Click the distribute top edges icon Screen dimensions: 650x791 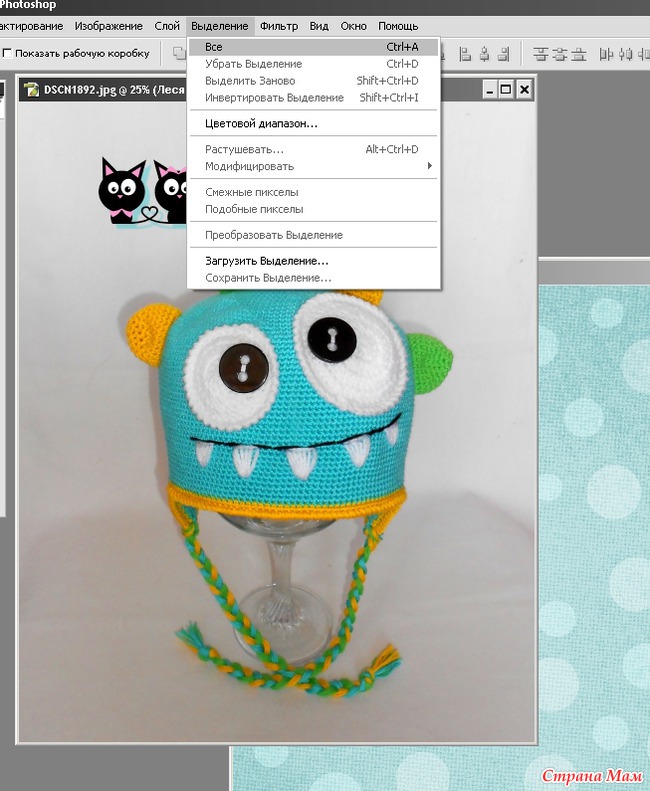pos(540,54)
